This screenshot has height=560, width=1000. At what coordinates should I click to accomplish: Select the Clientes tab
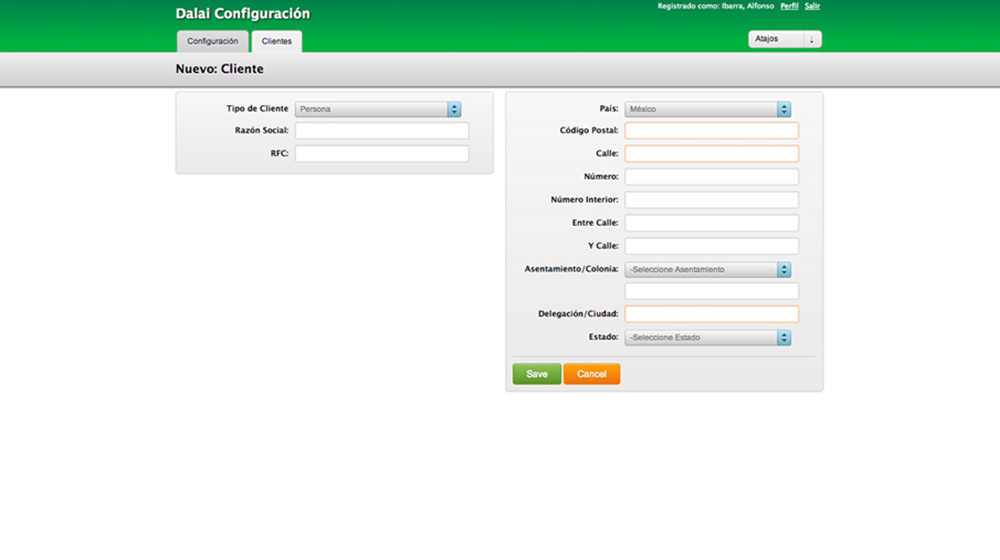pyautogui.click(x=277, y=41)
